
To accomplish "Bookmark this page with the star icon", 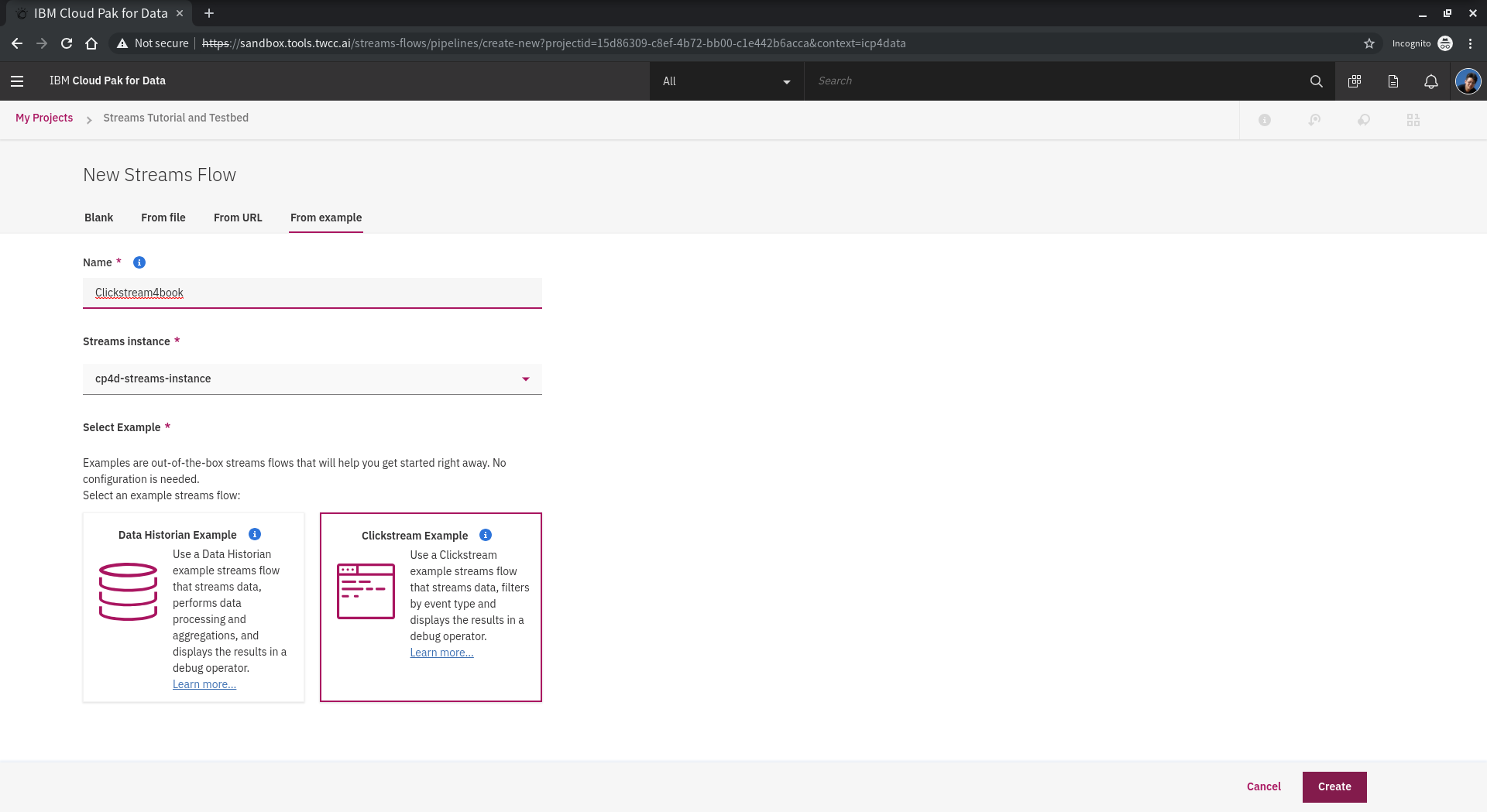I will tap(1369, 43).
